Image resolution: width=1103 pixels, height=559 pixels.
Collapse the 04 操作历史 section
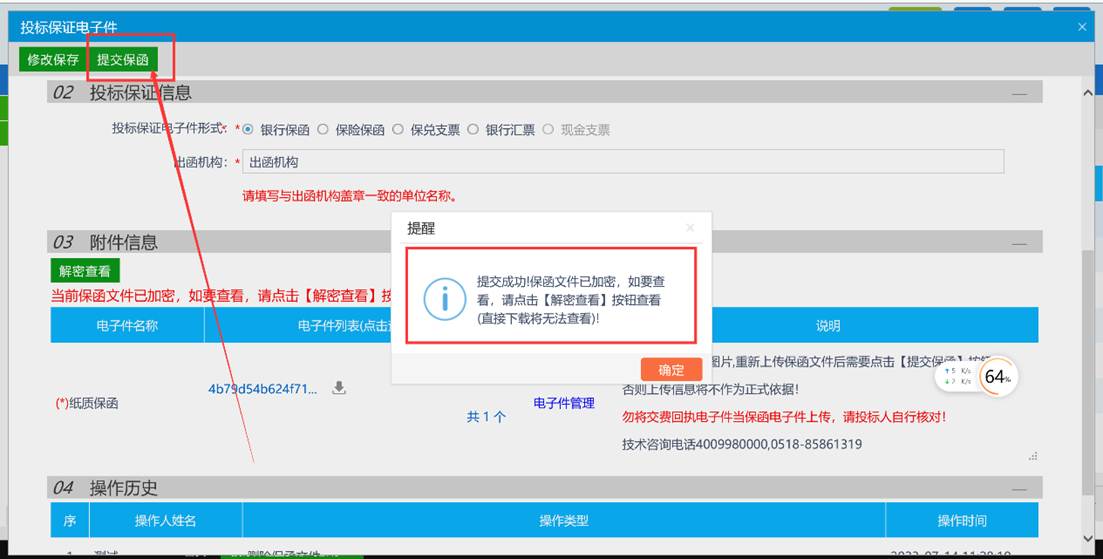point(1019,489)
